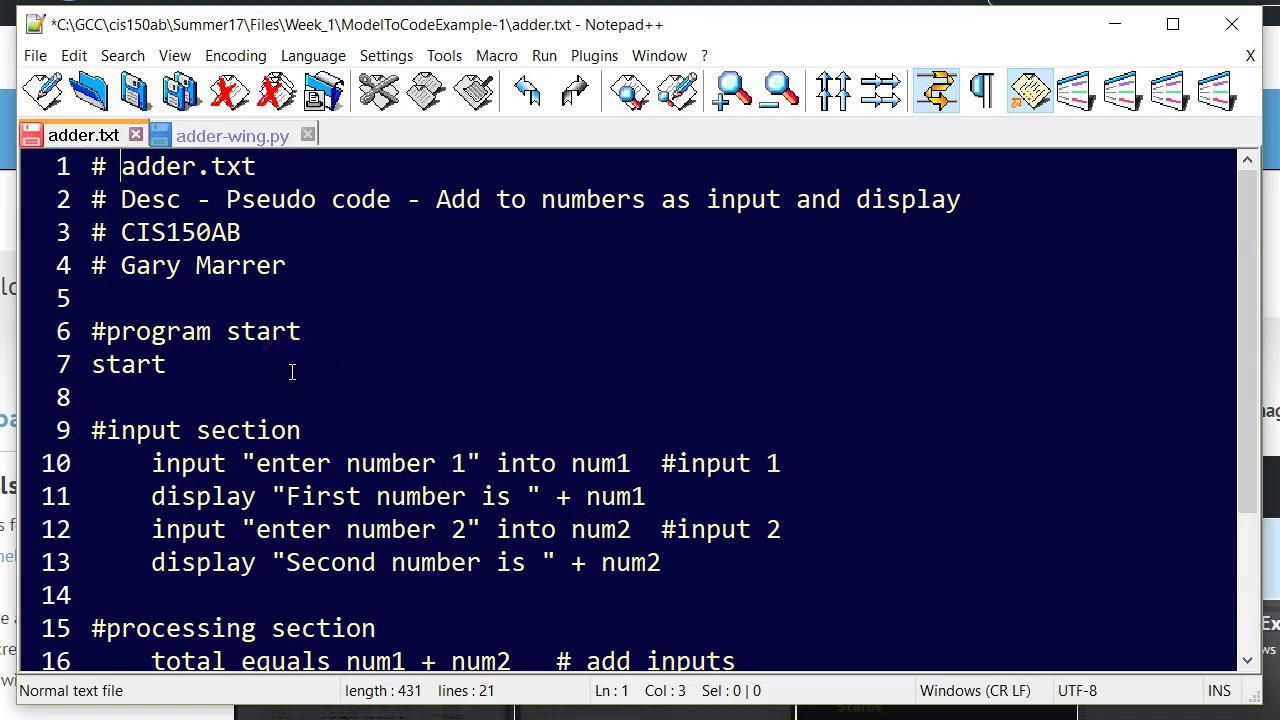Click the 'Ln : 1' status bar entry

coord(612,690)
